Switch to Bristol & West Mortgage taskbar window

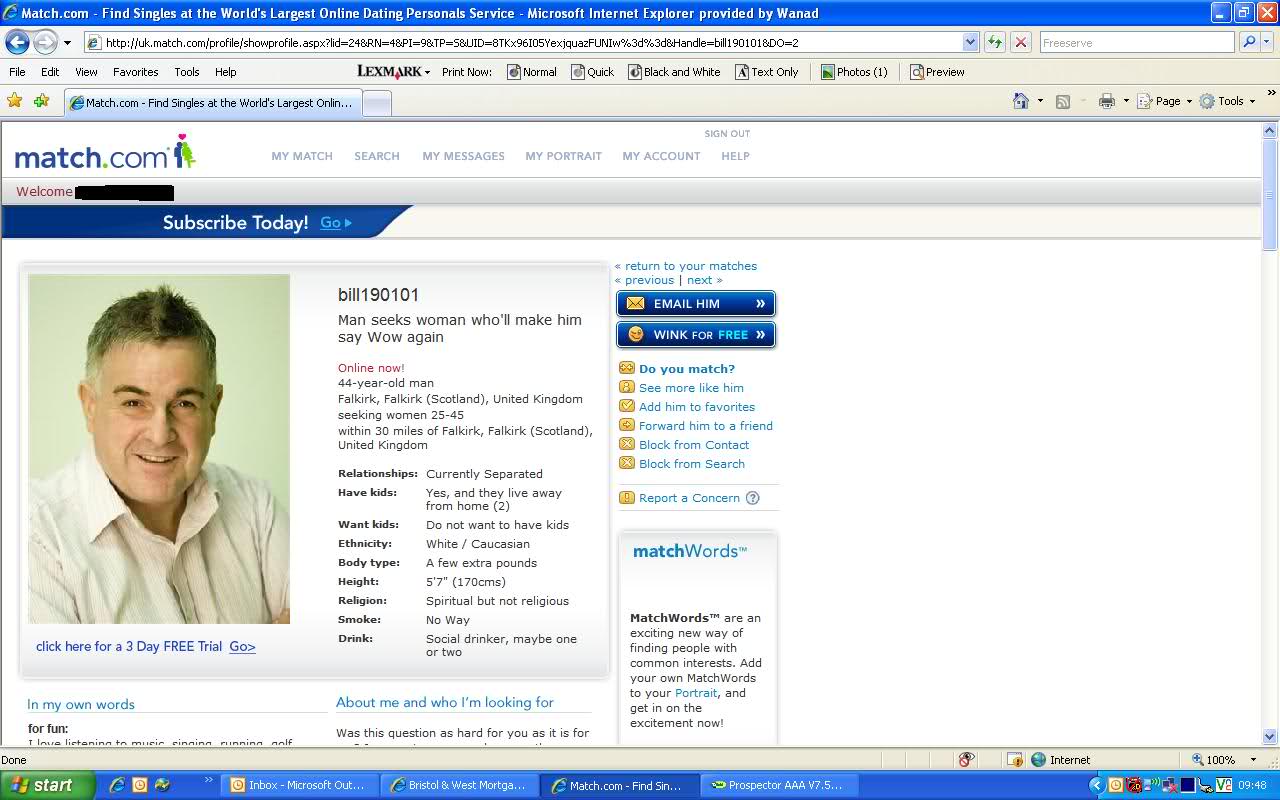tap(460, 785)
